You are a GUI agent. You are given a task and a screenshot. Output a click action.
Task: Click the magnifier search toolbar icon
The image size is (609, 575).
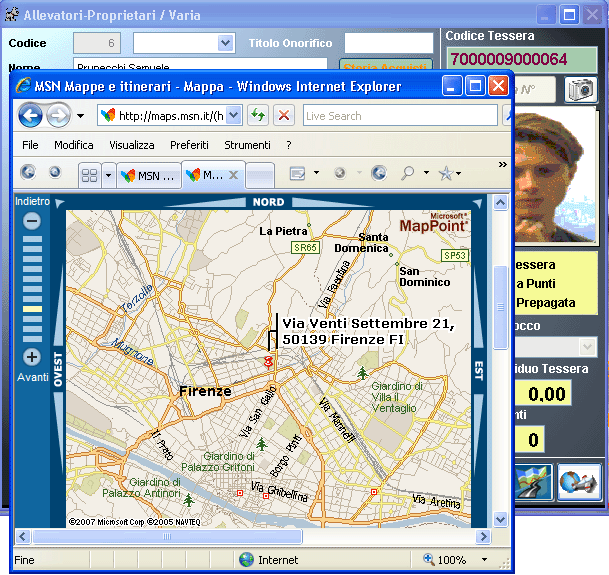(407, 172)
